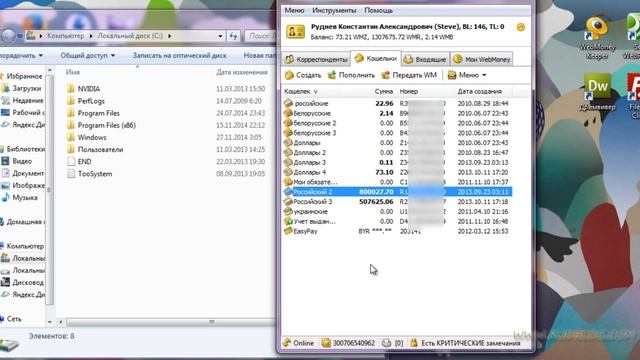
Task: Select the TooSystem file in Explorer
Action: tap(89, 174)
